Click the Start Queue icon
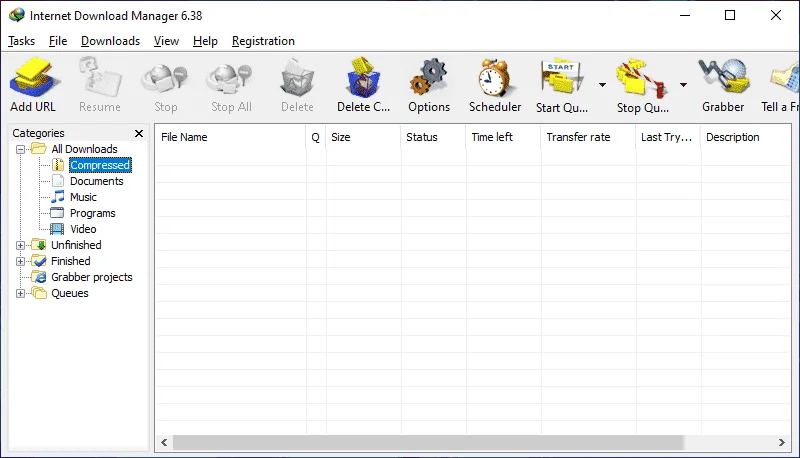This screenshot has height=458, width=800. click(562, 78)
